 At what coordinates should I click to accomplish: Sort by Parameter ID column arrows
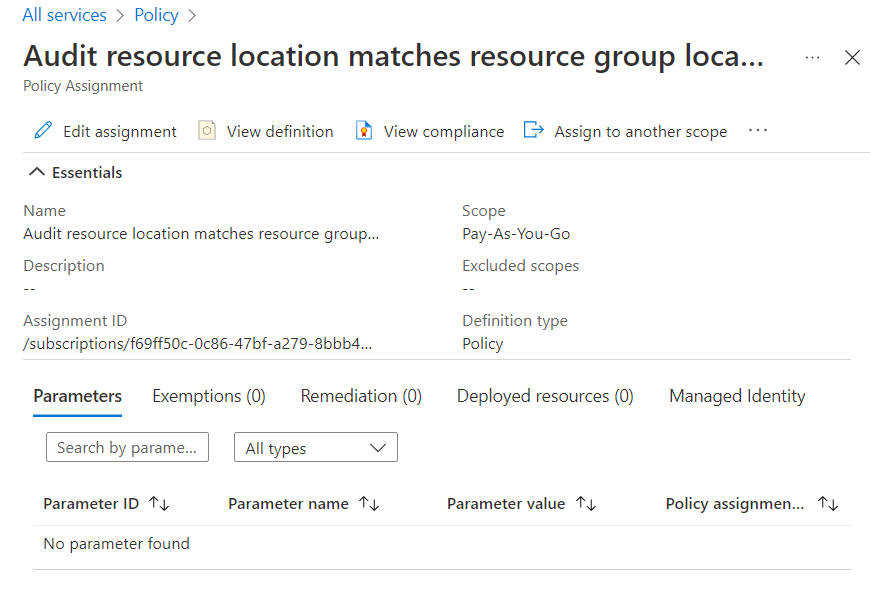point(159,504)
